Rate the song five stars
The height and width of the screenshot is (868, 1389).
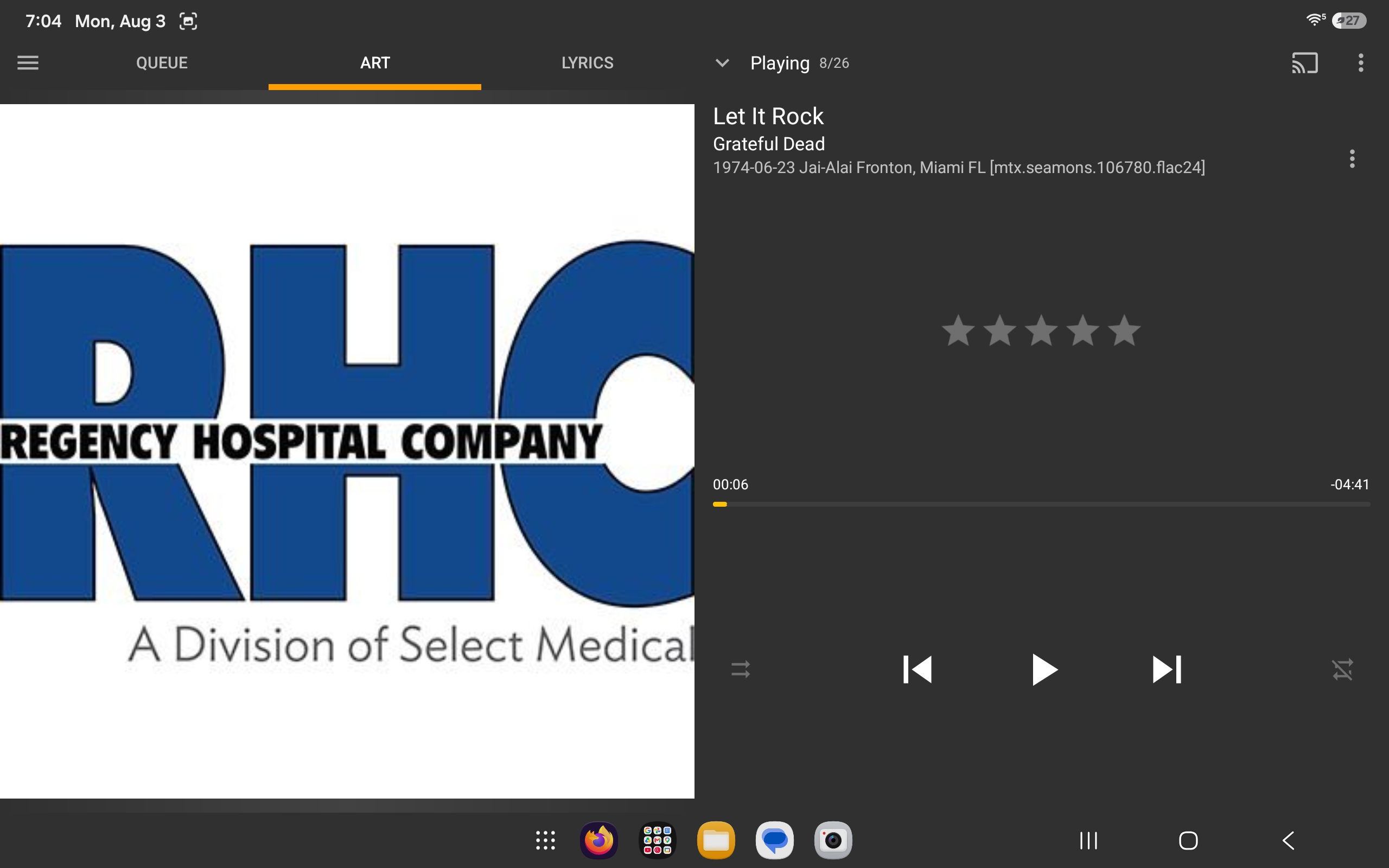(1124, 331)
